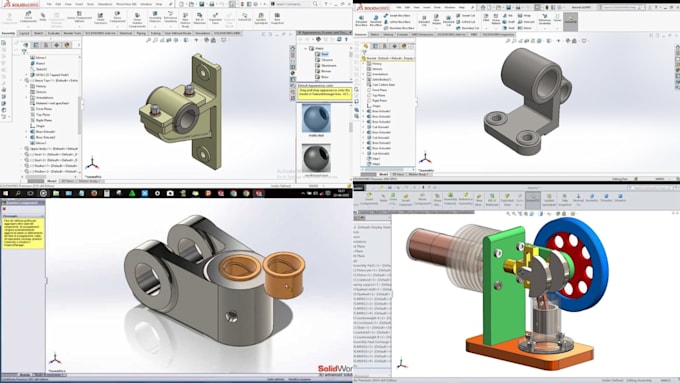Open Firefox from the taskbar
The height and width of the screenshot is (383, 680).
coord(94,193)
